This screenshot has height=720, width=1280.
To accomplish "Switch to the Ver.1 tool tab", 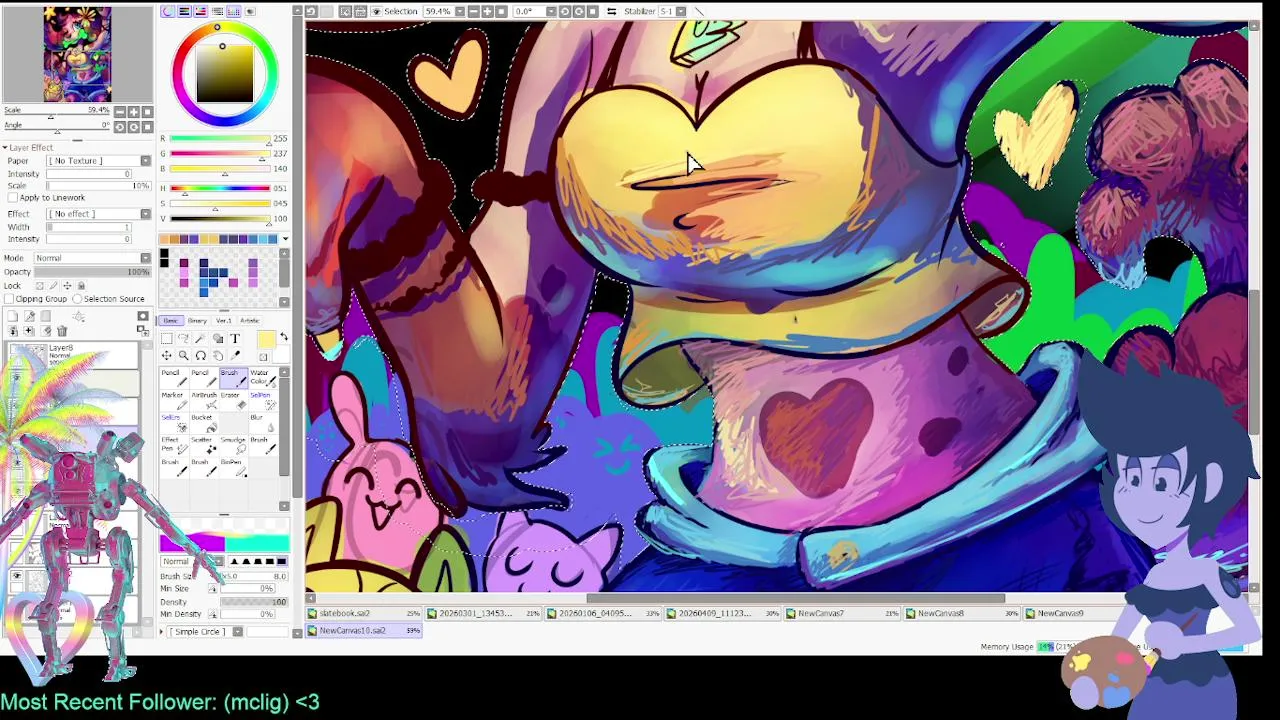I will [x=223, y=321].
